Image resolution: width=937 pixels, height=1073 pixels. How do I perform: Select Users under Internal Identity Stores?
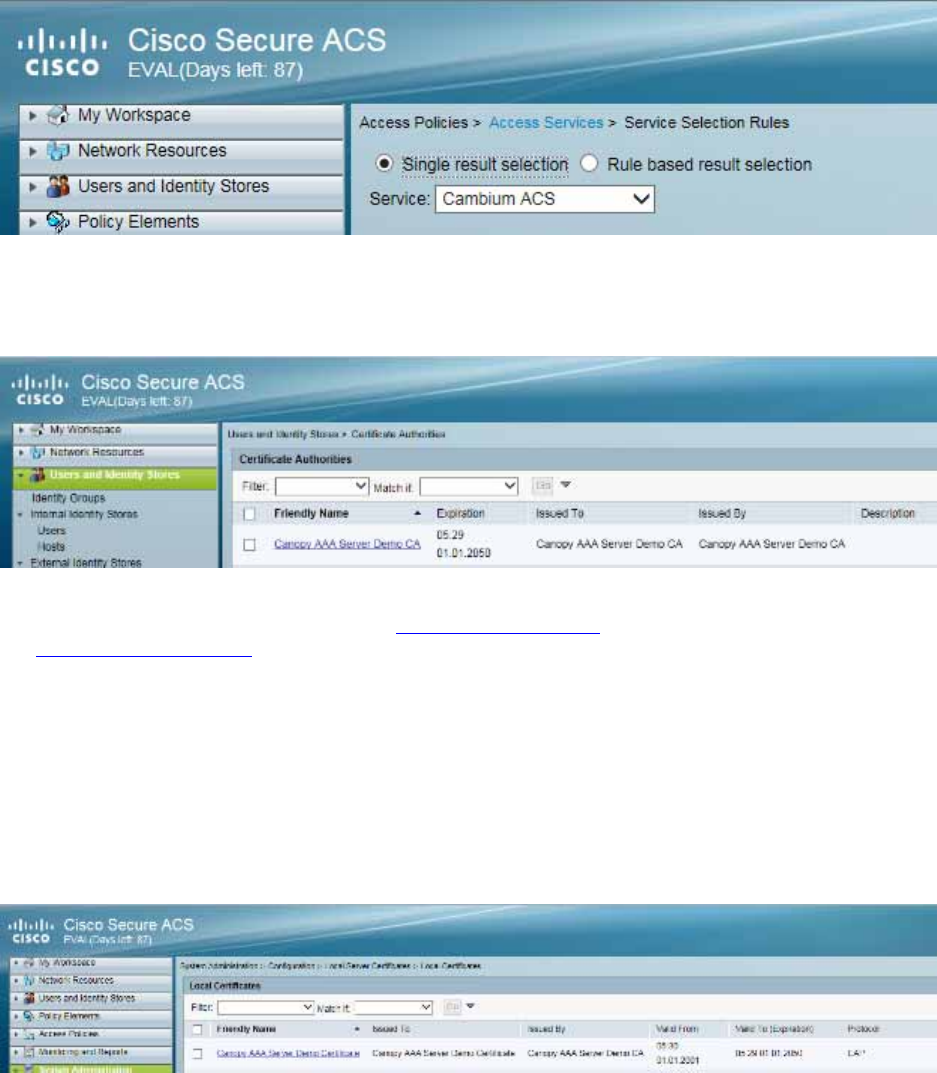[51, 531]
